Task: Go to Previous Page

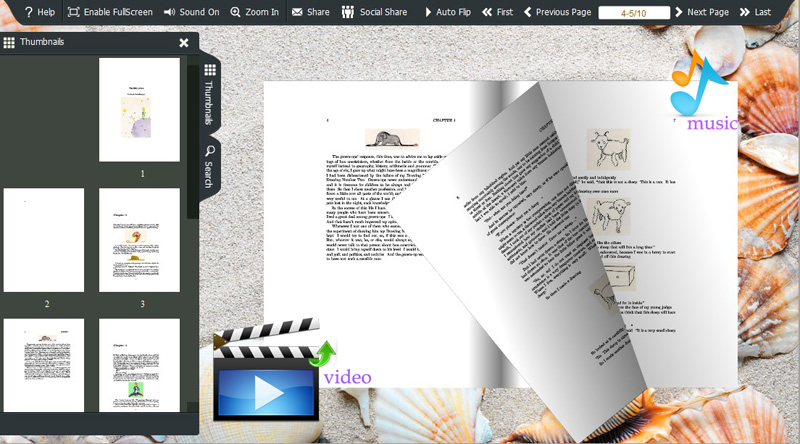Action: [x=557, y=12]
